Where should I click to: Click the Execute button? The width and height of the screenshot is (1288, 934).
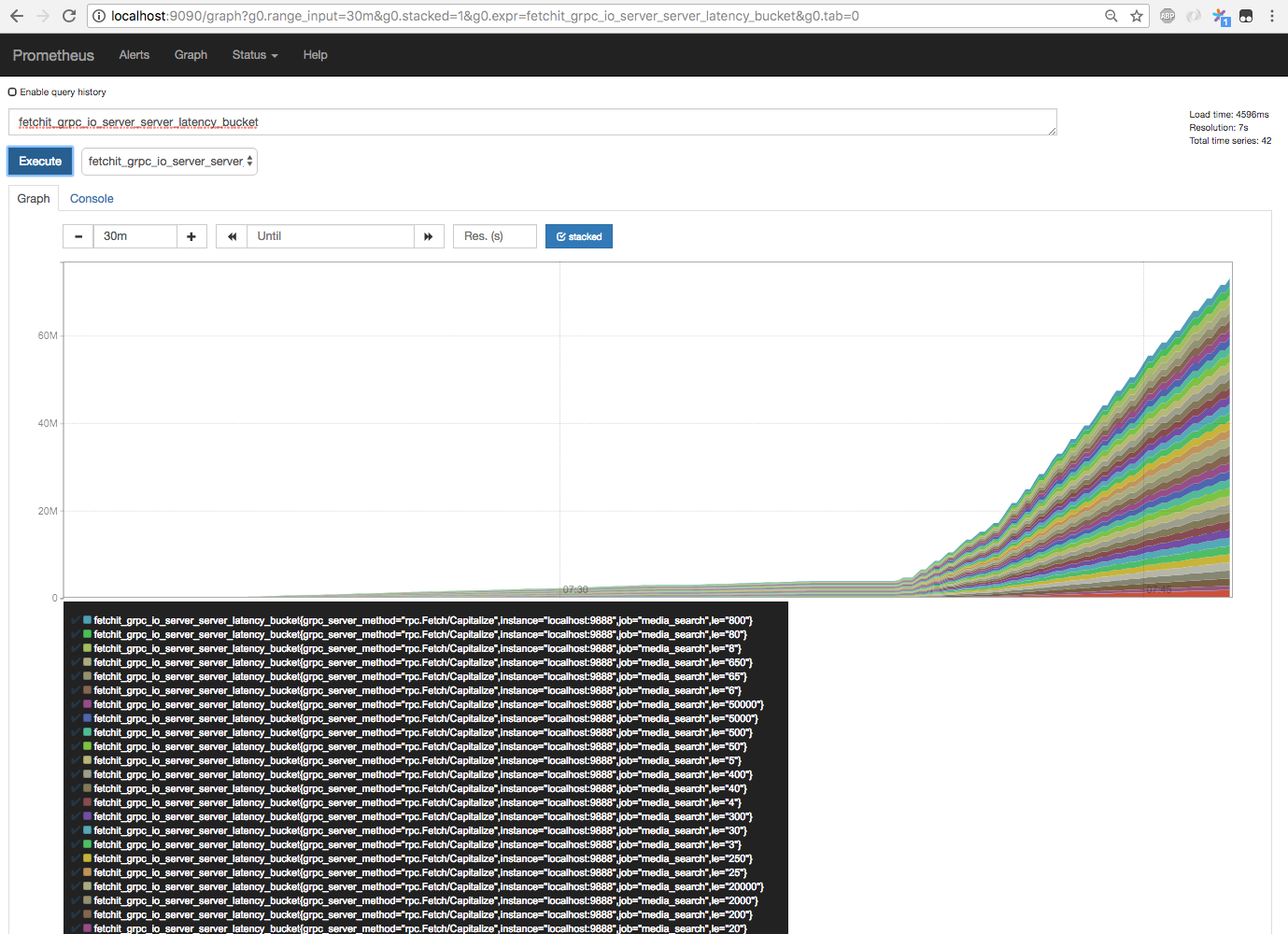[40, 162]
